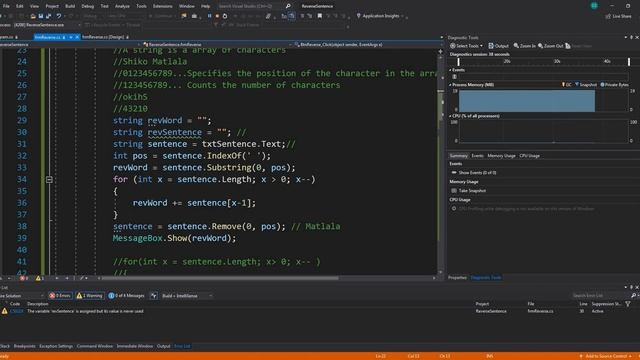Open Select Tools dropdown in Diagnostic Tools

pyautogui.click(x=466, y=46)
